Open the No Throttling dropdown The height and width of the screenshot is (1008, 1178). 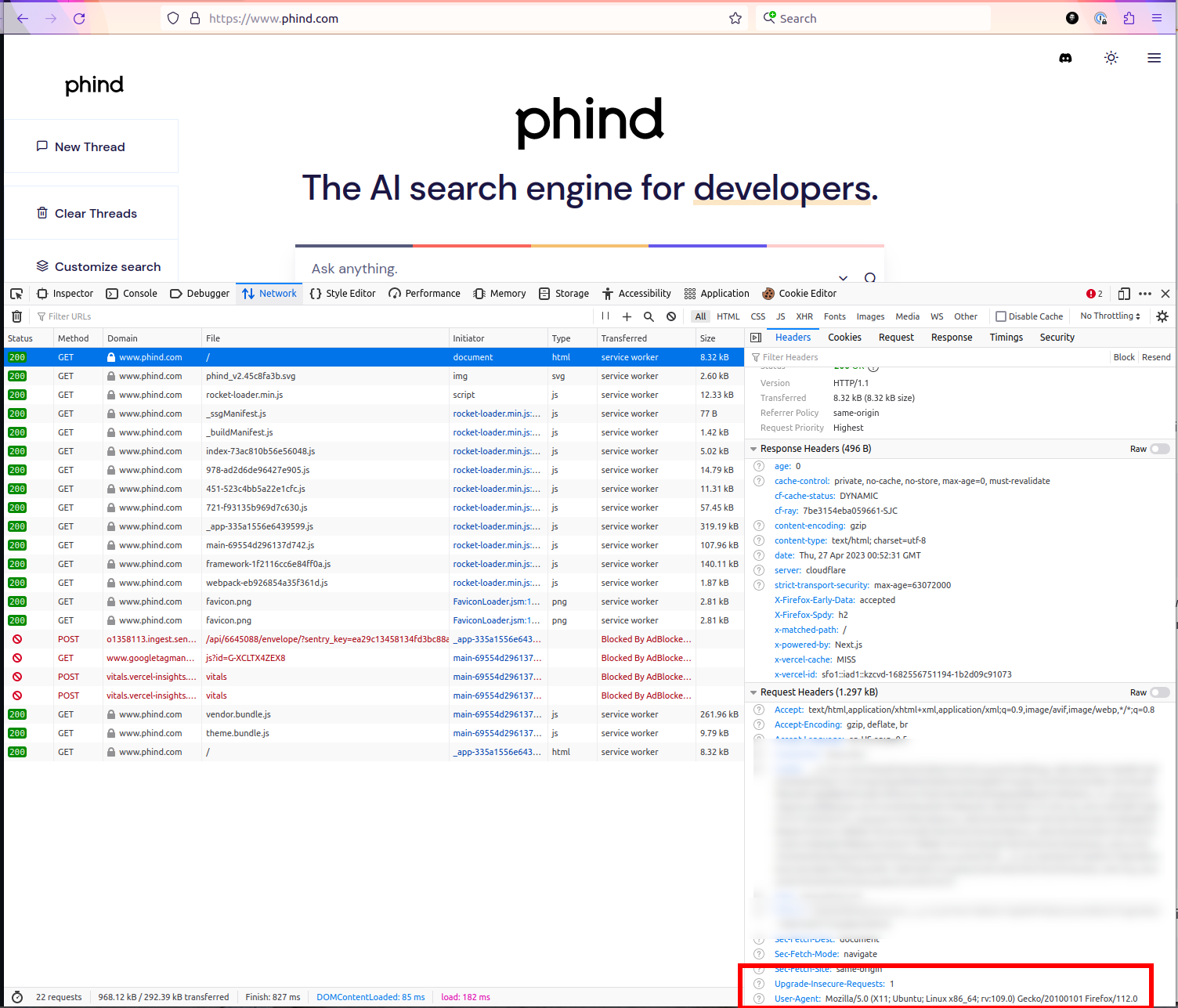coord(1110,316)
